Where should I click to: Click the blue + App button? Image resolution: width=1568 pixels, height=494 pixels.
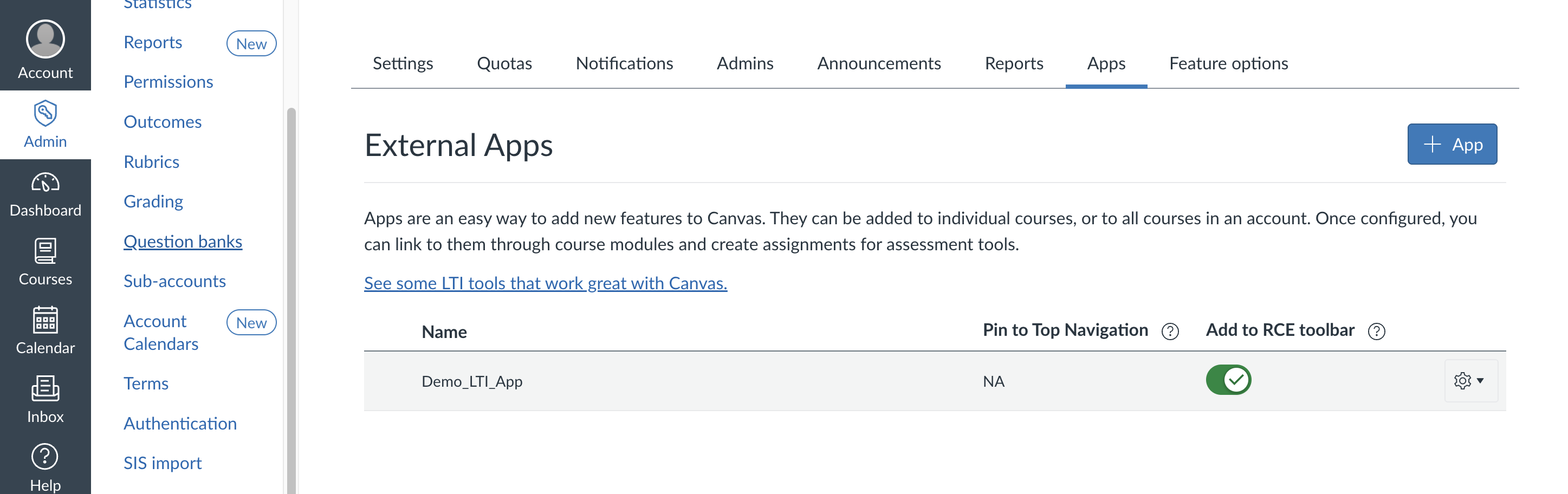point(1451,144)
